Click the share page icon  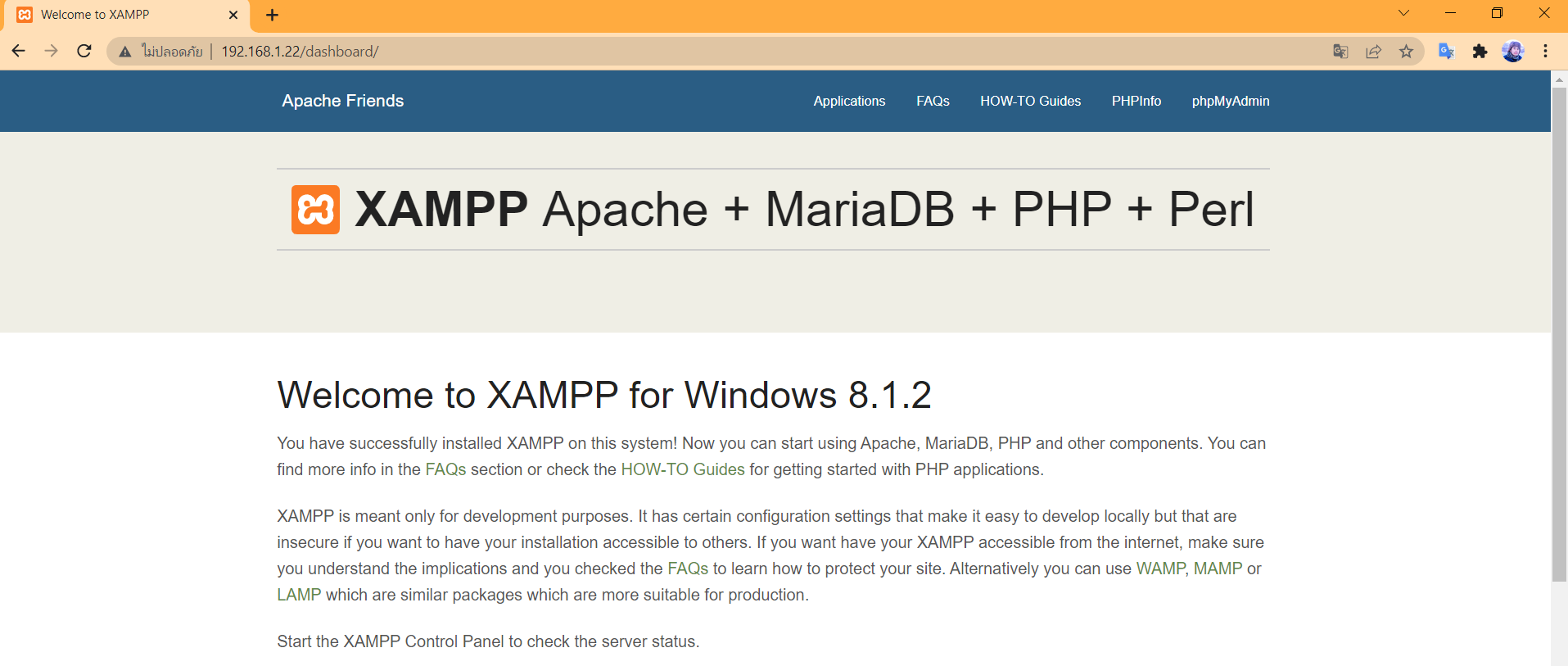[1373, 52]
